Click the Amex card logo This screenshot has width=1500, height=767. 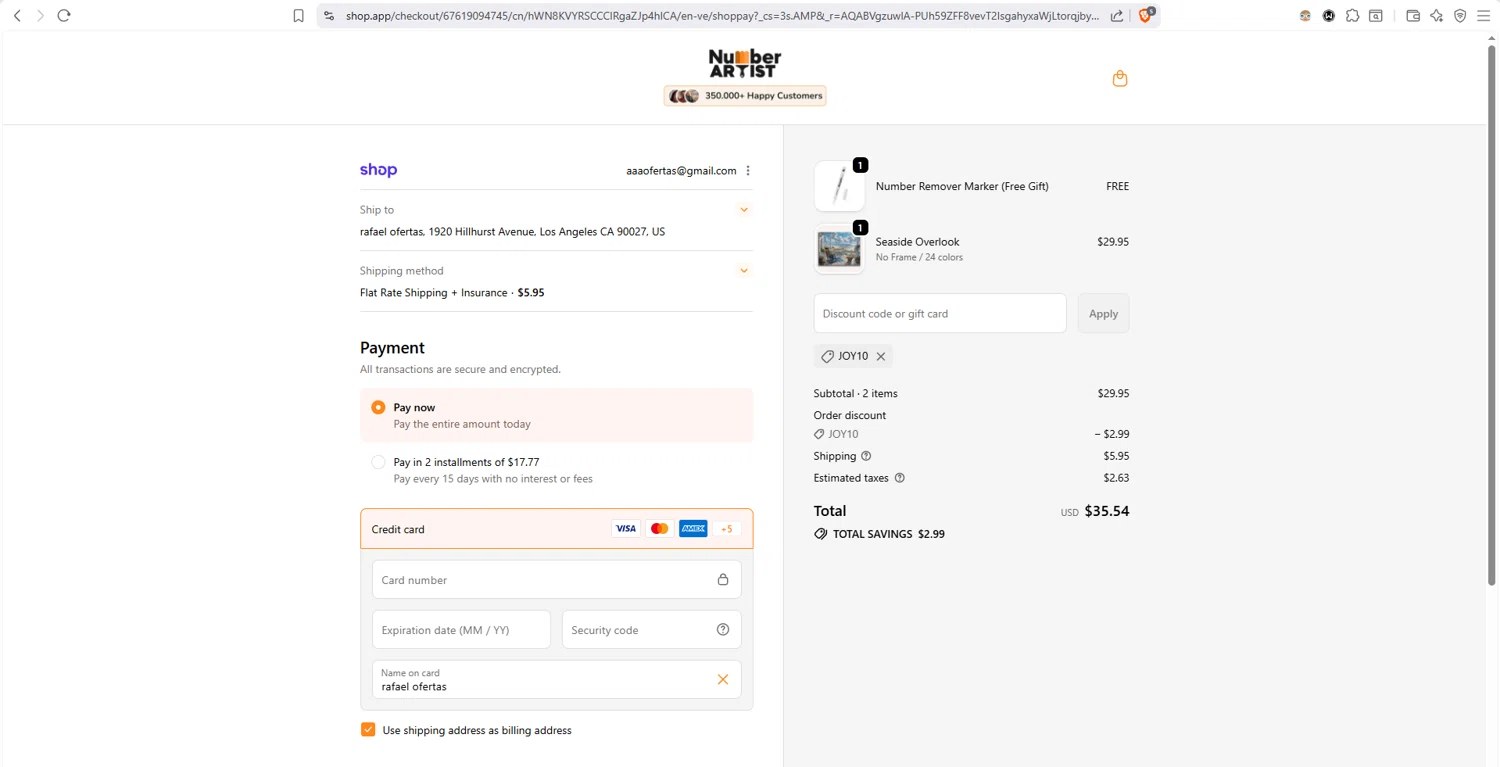693,529
